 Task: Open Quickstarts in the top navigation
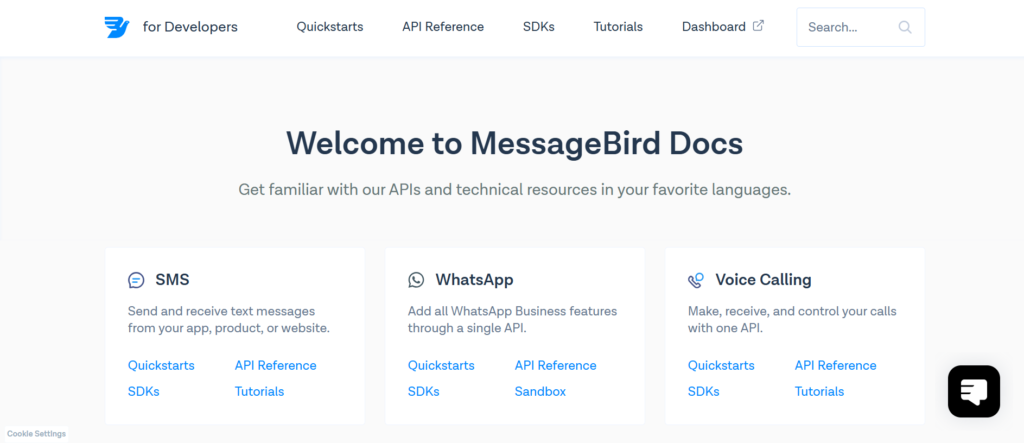[329, 27]
